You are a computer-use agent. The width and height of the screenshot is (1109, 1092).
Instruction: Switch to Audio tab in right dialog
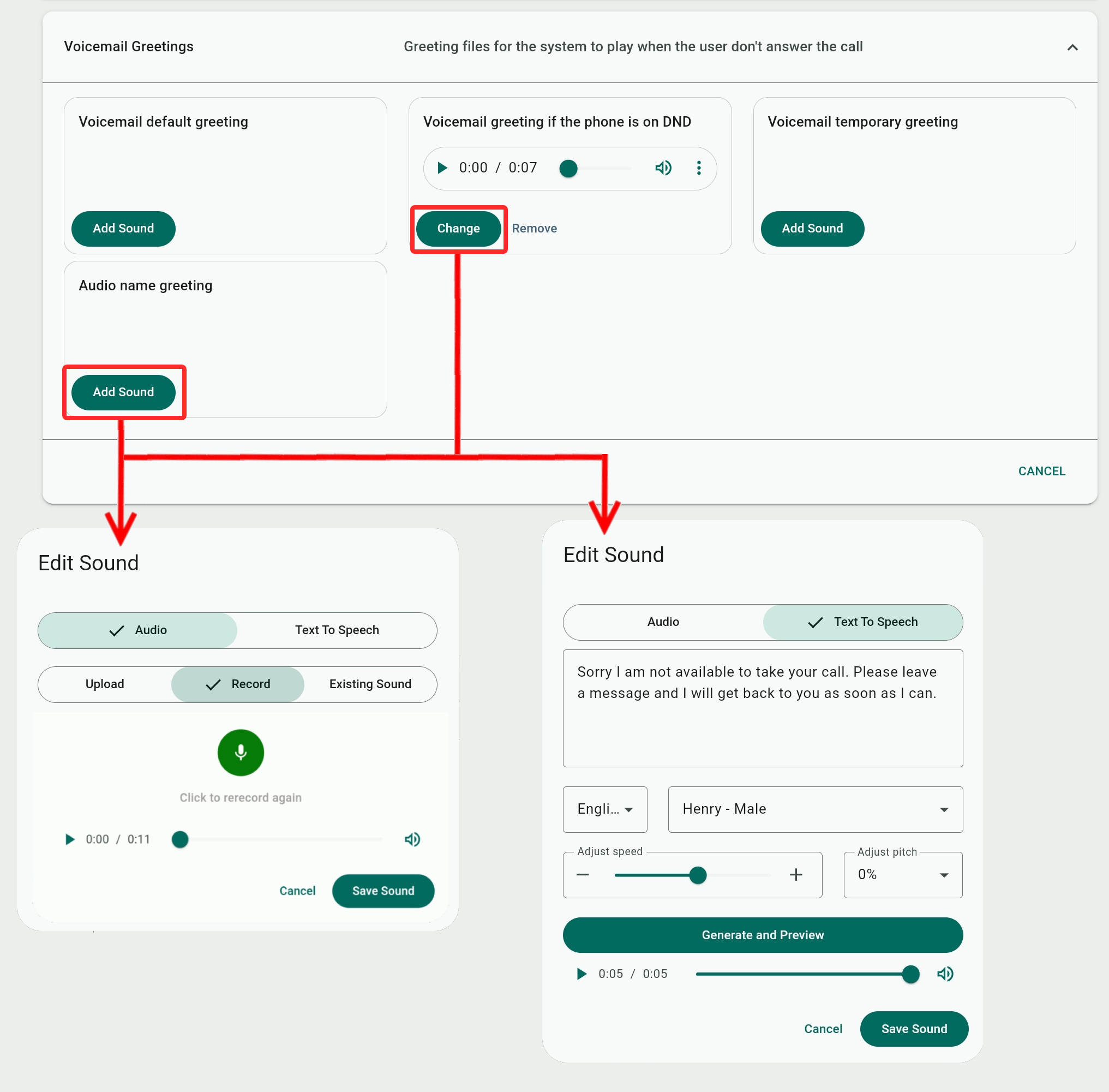click(663, 622)
